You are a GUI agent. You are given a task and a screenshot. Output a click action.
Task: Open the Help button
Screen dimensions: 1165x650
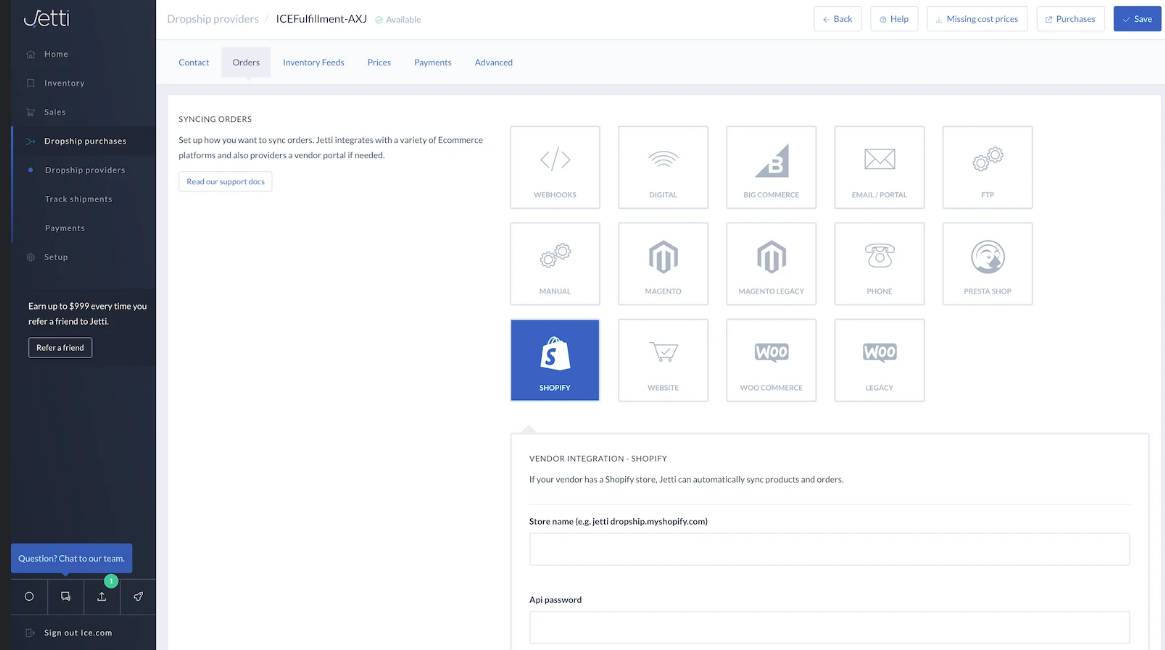[x=894, y=19]
